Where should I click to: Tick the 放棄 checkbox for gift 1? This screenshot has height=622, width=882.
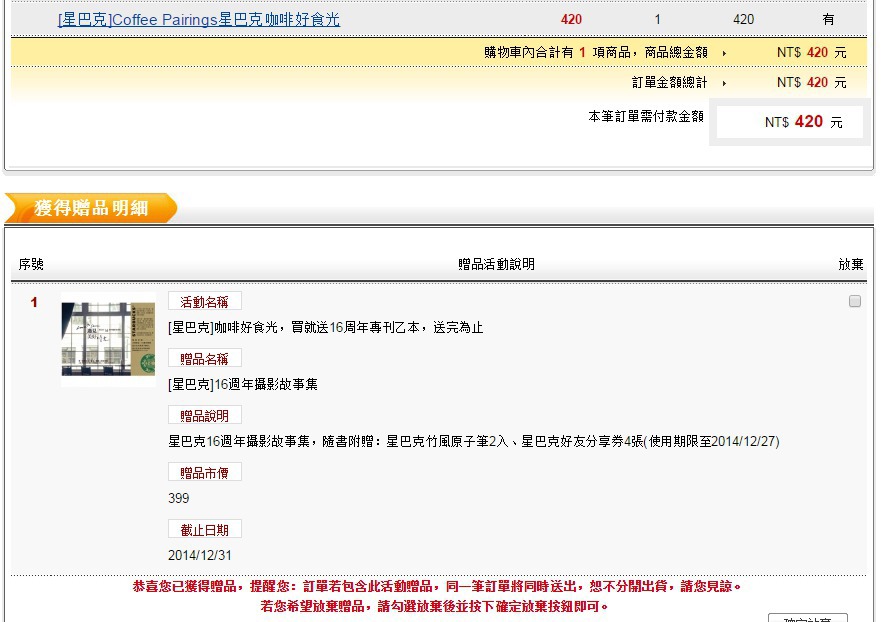point(854,301)
